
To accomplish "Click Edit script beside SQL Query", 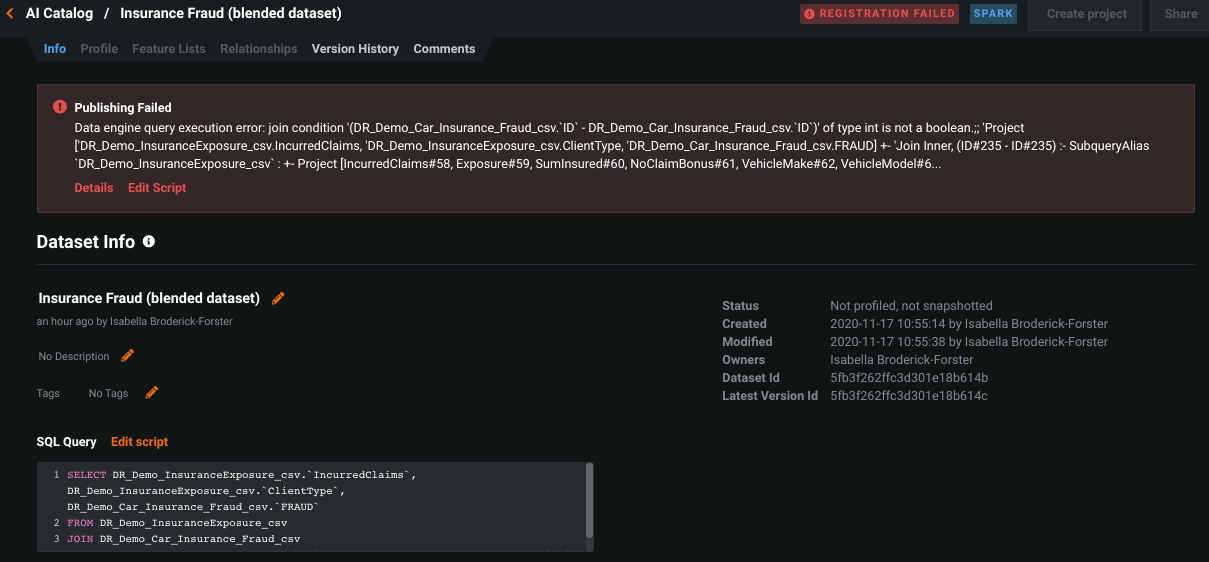I will [139, 442].
